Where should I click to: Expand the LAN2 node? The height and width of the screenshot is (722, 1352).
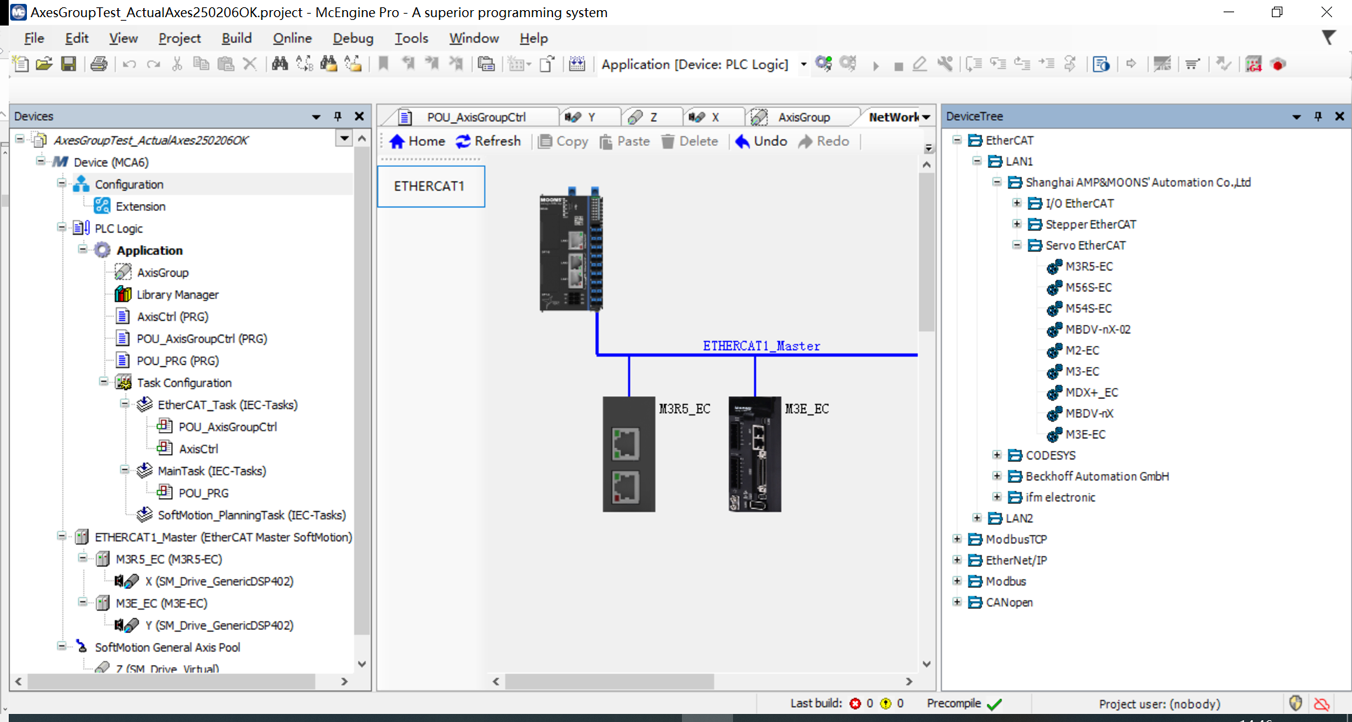pyautogui.click(x=977, y=518)
